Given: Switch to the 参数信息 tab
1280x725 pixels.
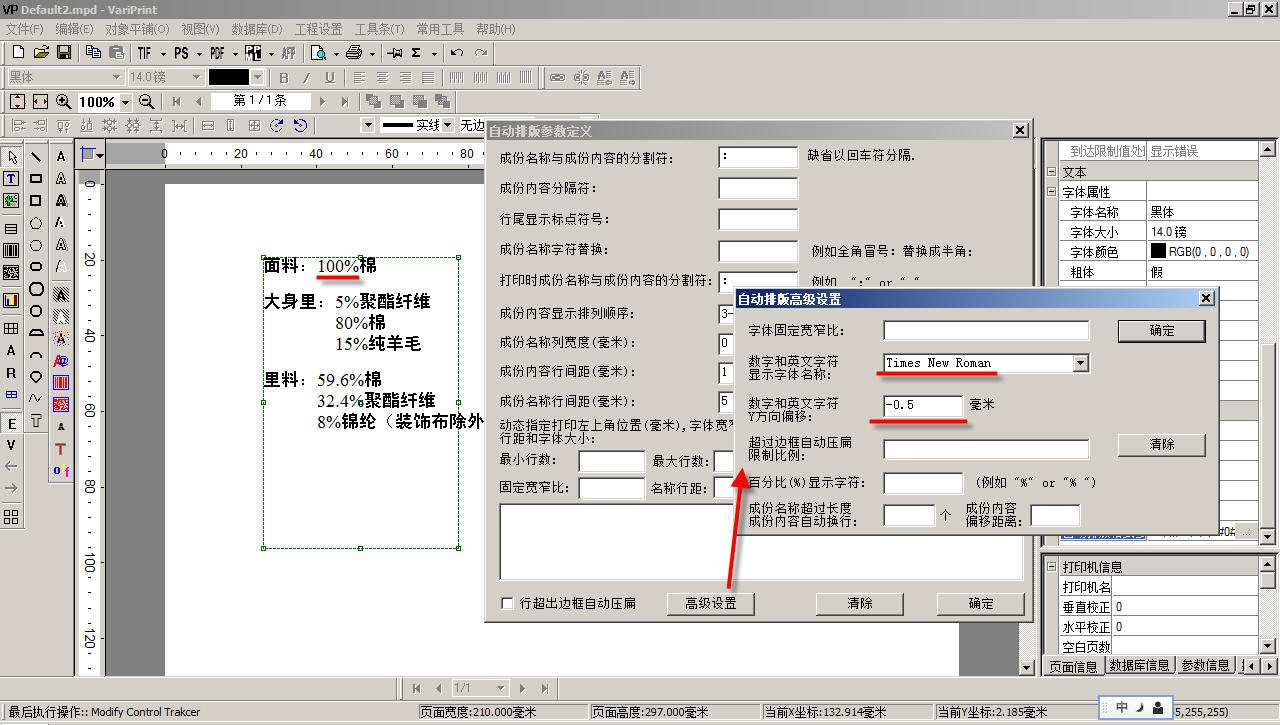Looking at the screenshot, I should pos(1205,665).
